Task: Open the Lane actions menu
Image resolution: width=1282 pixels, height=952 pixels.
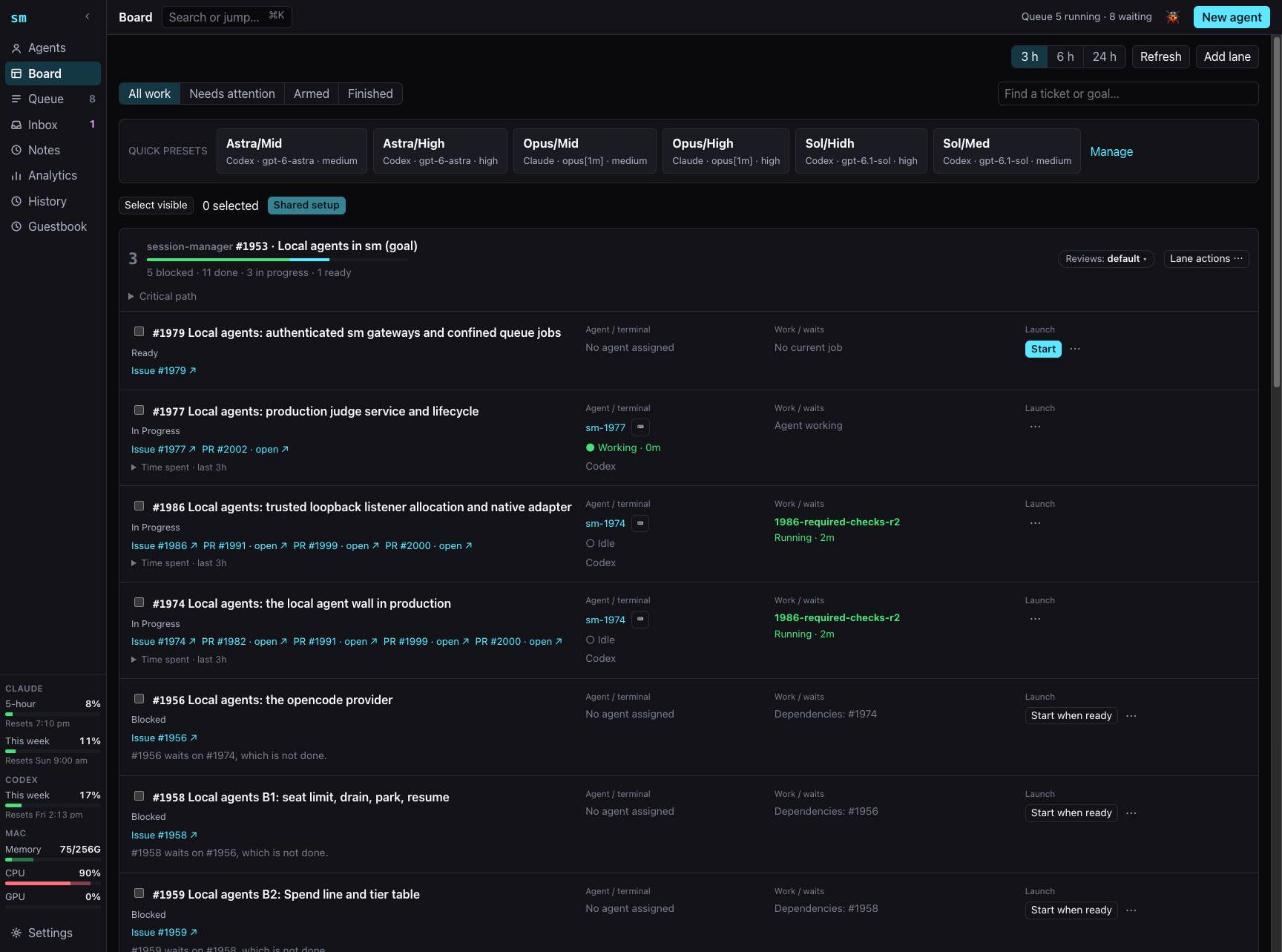Action: click(x=1206, y=259)
